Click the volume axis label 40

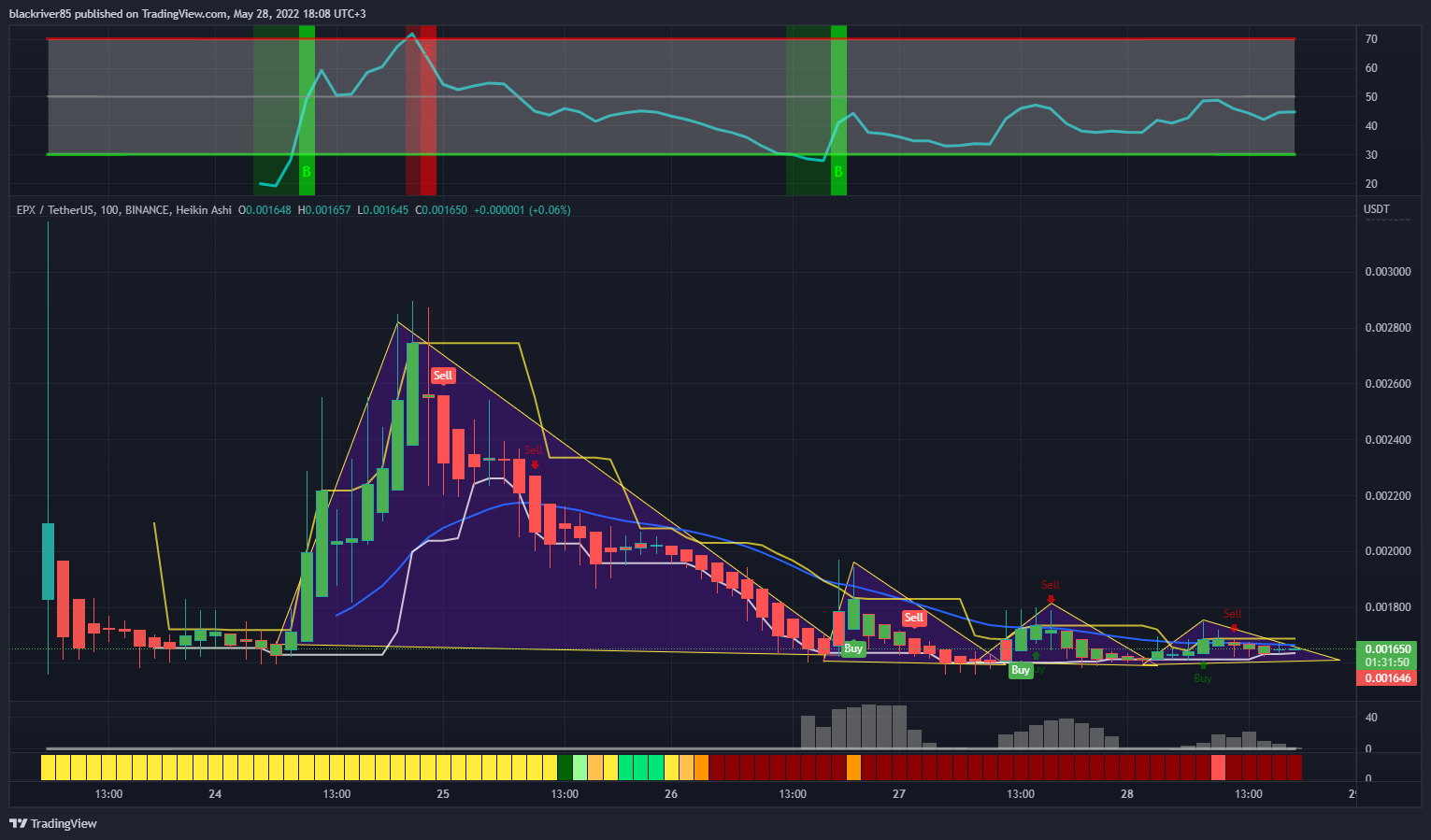tap(1371, 718)
